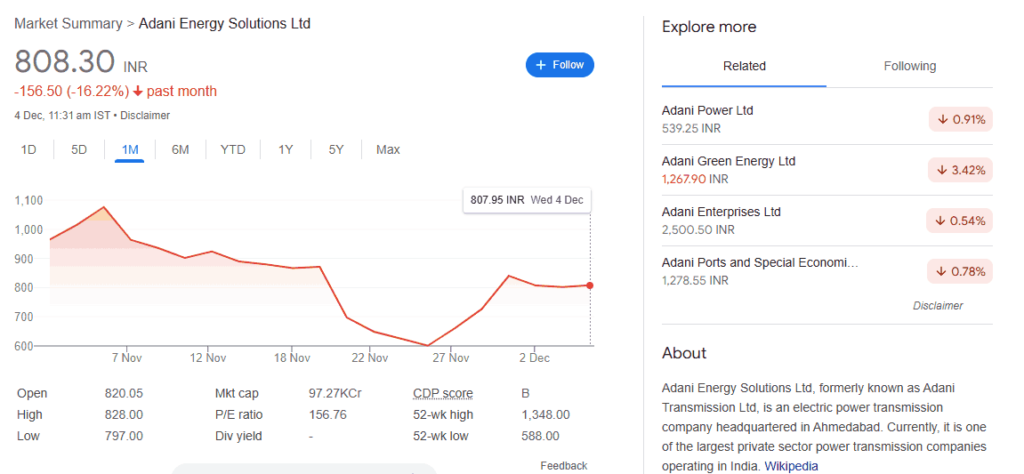Switch chart to YTD range

point(232,150)
